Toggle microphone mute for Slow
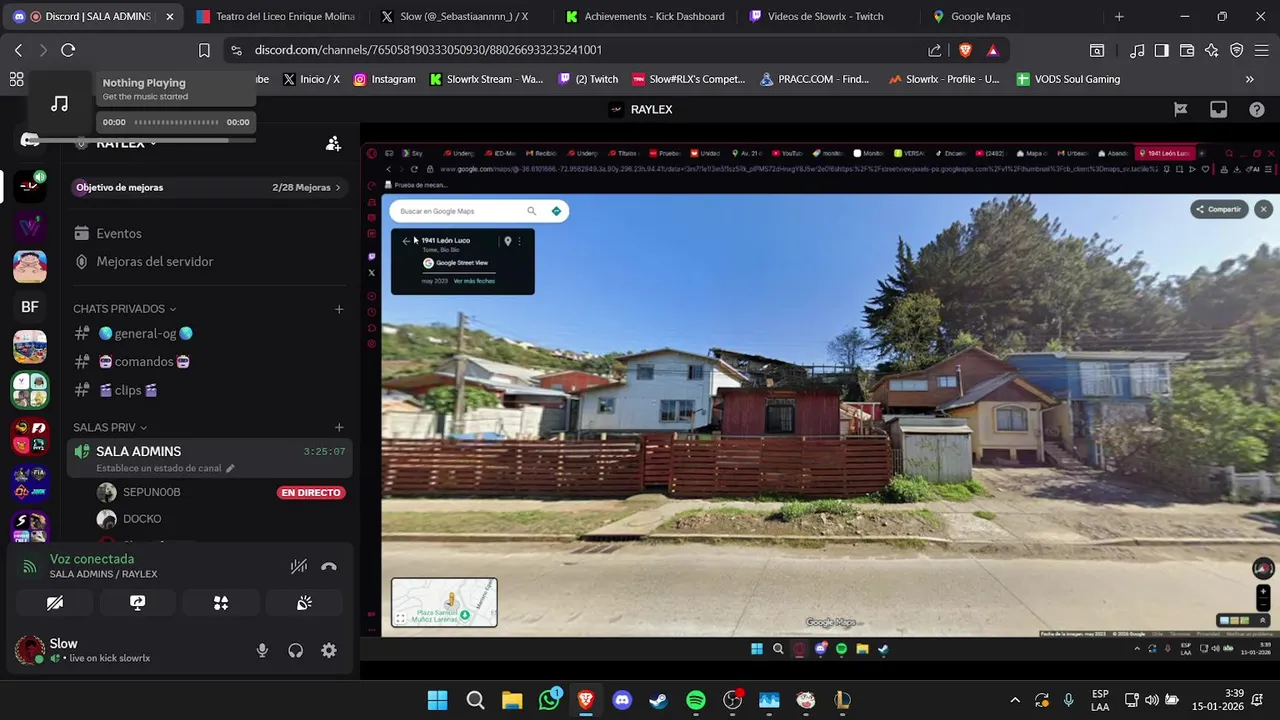The width and height of the screenshot is (1280, 720). [262, 650]
